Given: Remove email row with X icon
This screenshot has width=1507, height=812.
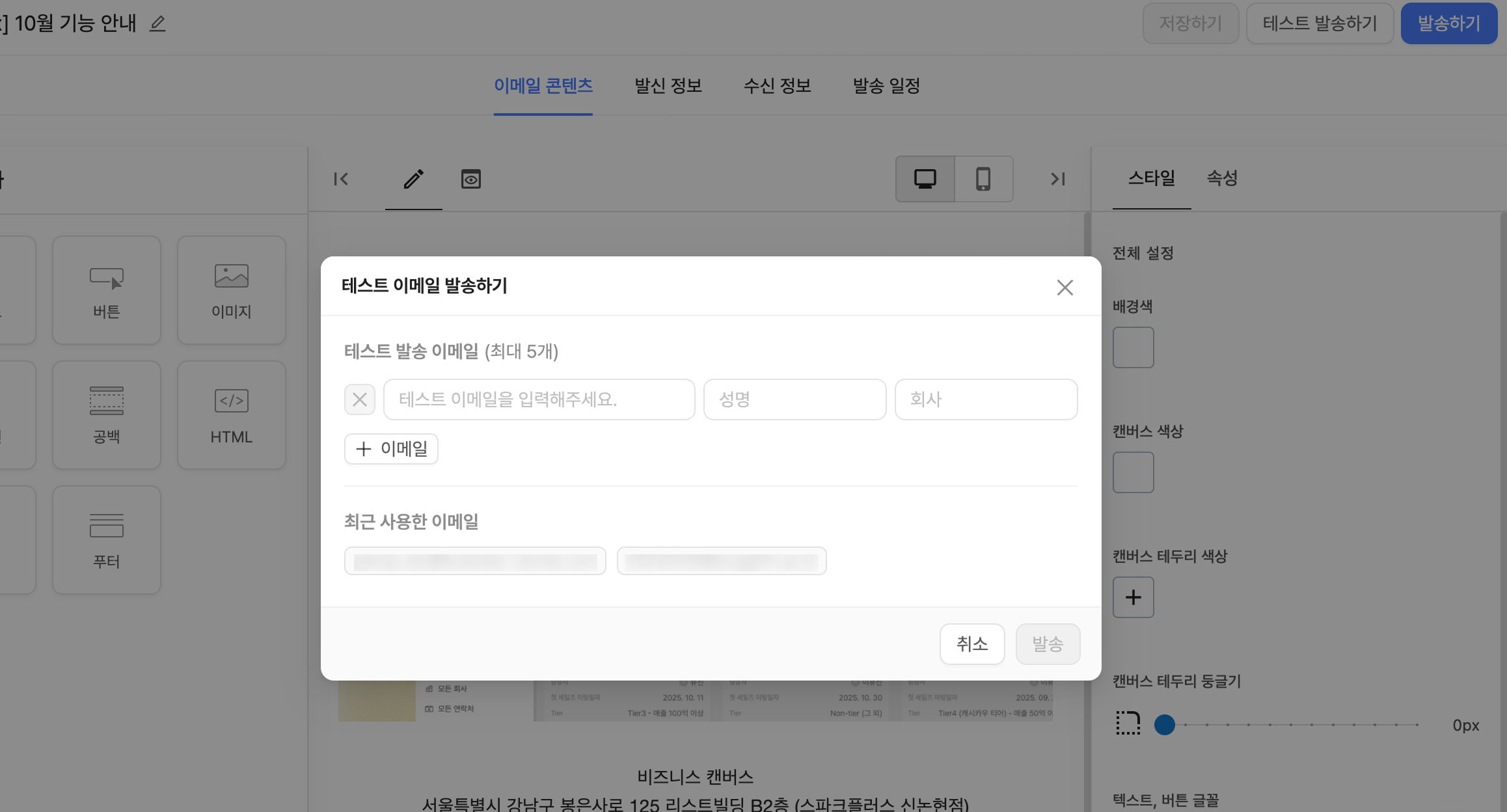Looking at the screenshot, I should pos(360,399).
